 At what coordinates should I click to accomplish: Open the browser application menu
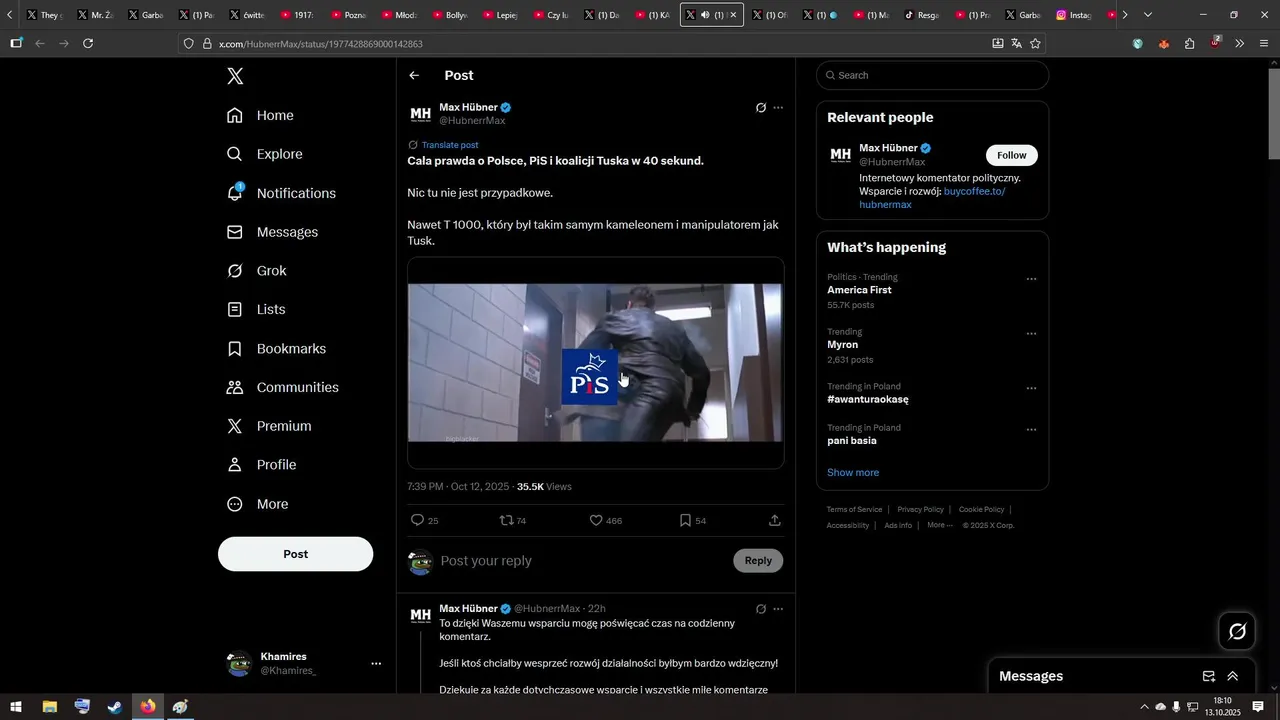1264,43
